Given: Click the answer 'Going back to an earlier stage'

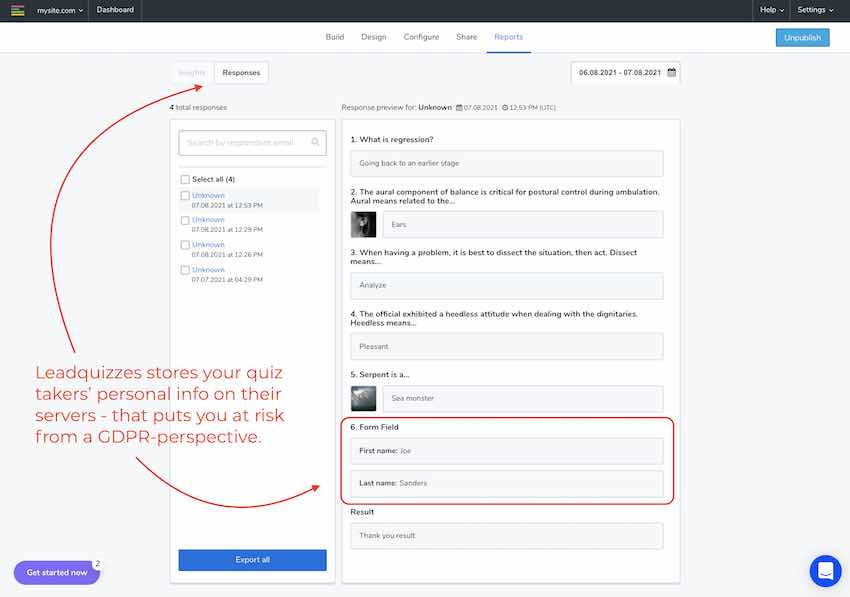Looking at the screenshot, I should pyautogui.click(x=506, y=163).
